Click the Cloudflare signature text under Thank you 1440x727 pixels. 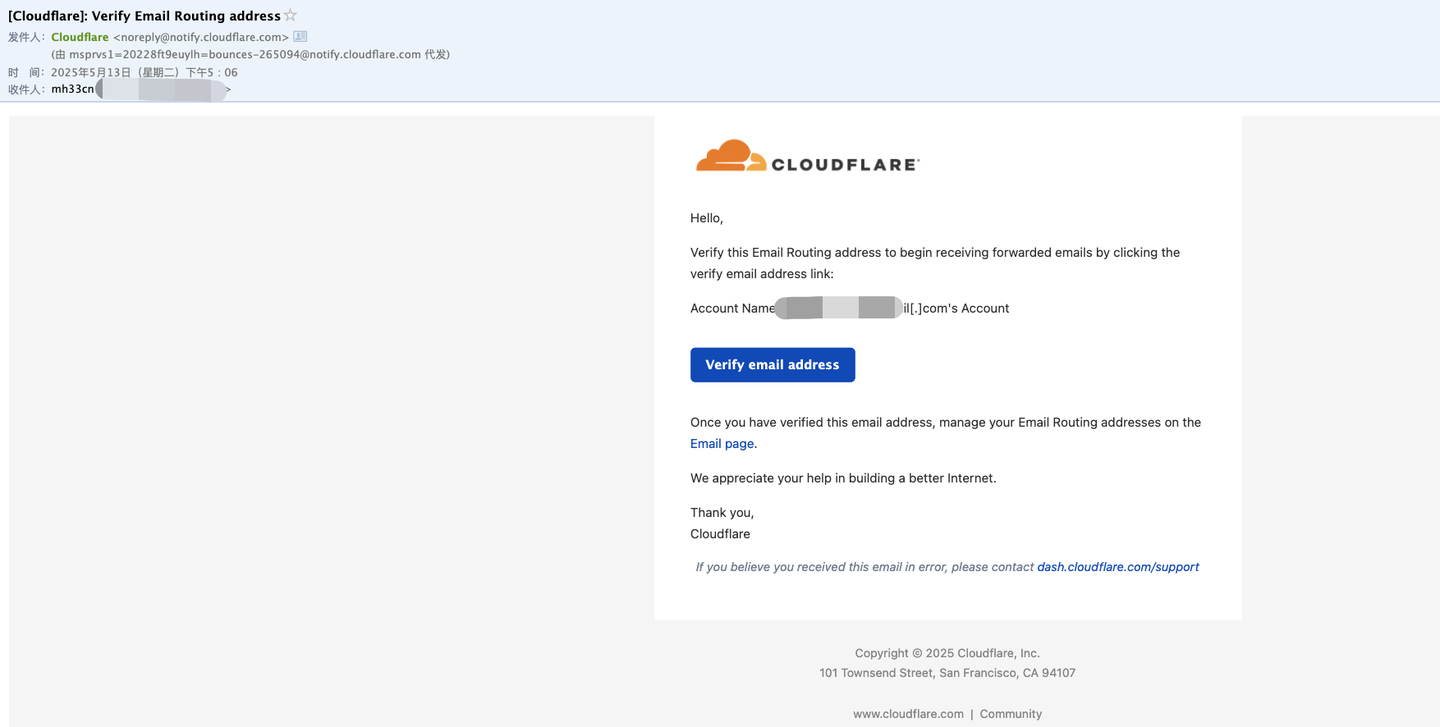(720, 534)
